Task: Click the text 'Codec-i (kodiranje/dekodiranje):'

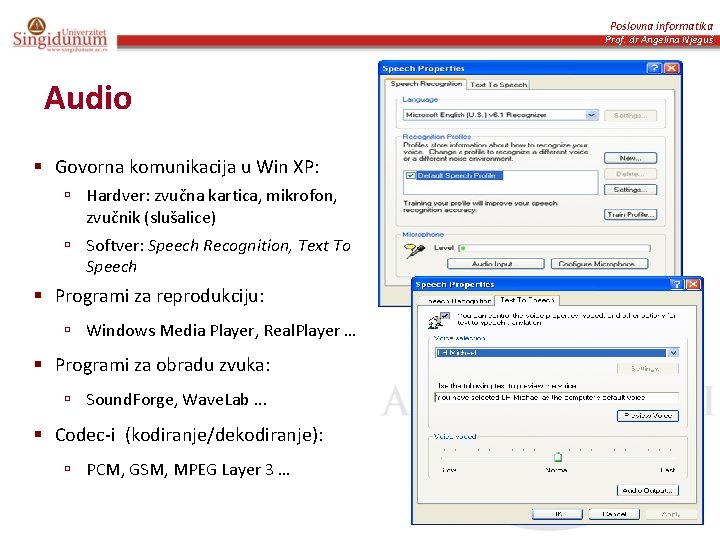Action: click(x=189, y=435)
